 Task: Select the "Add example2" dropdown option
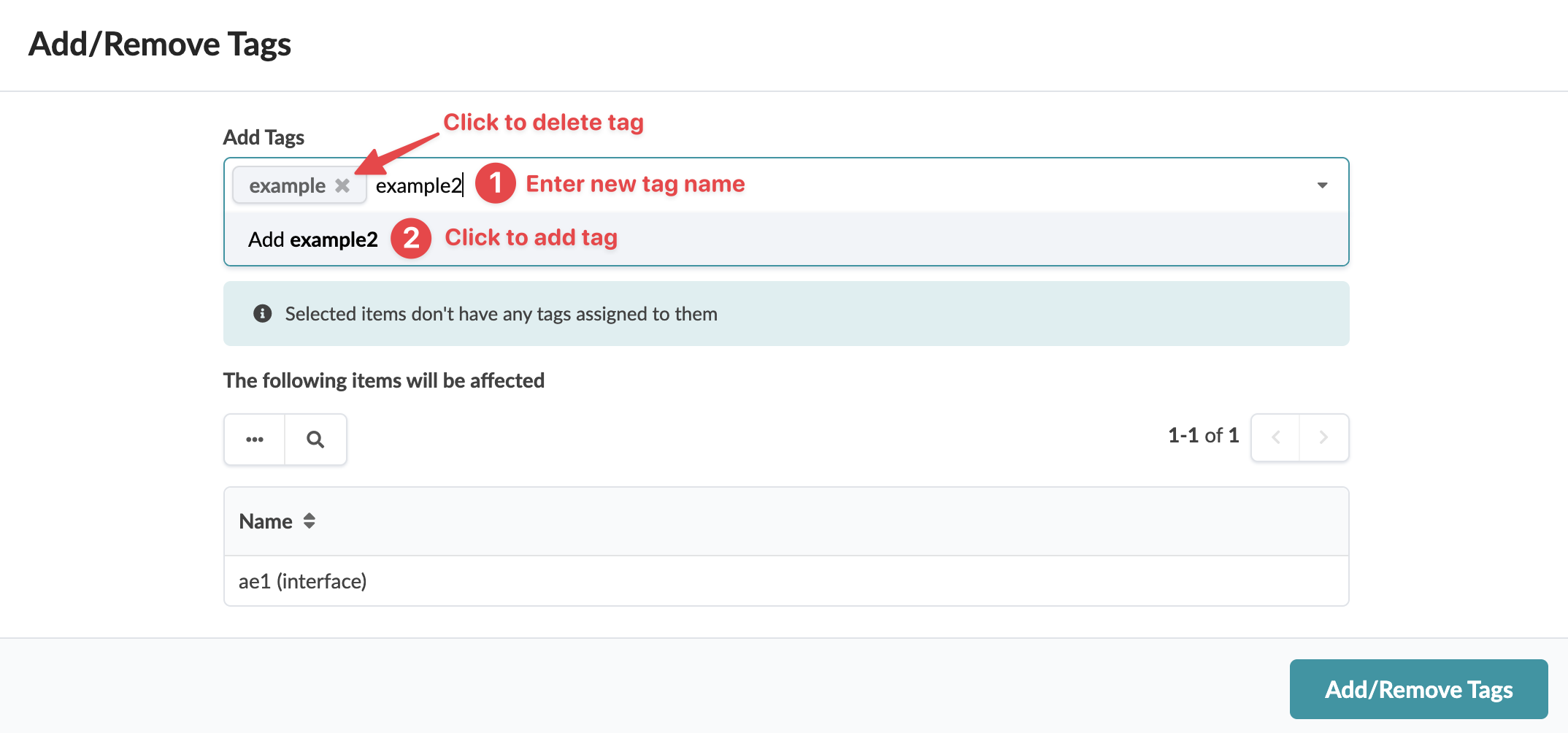pos(313,239)
